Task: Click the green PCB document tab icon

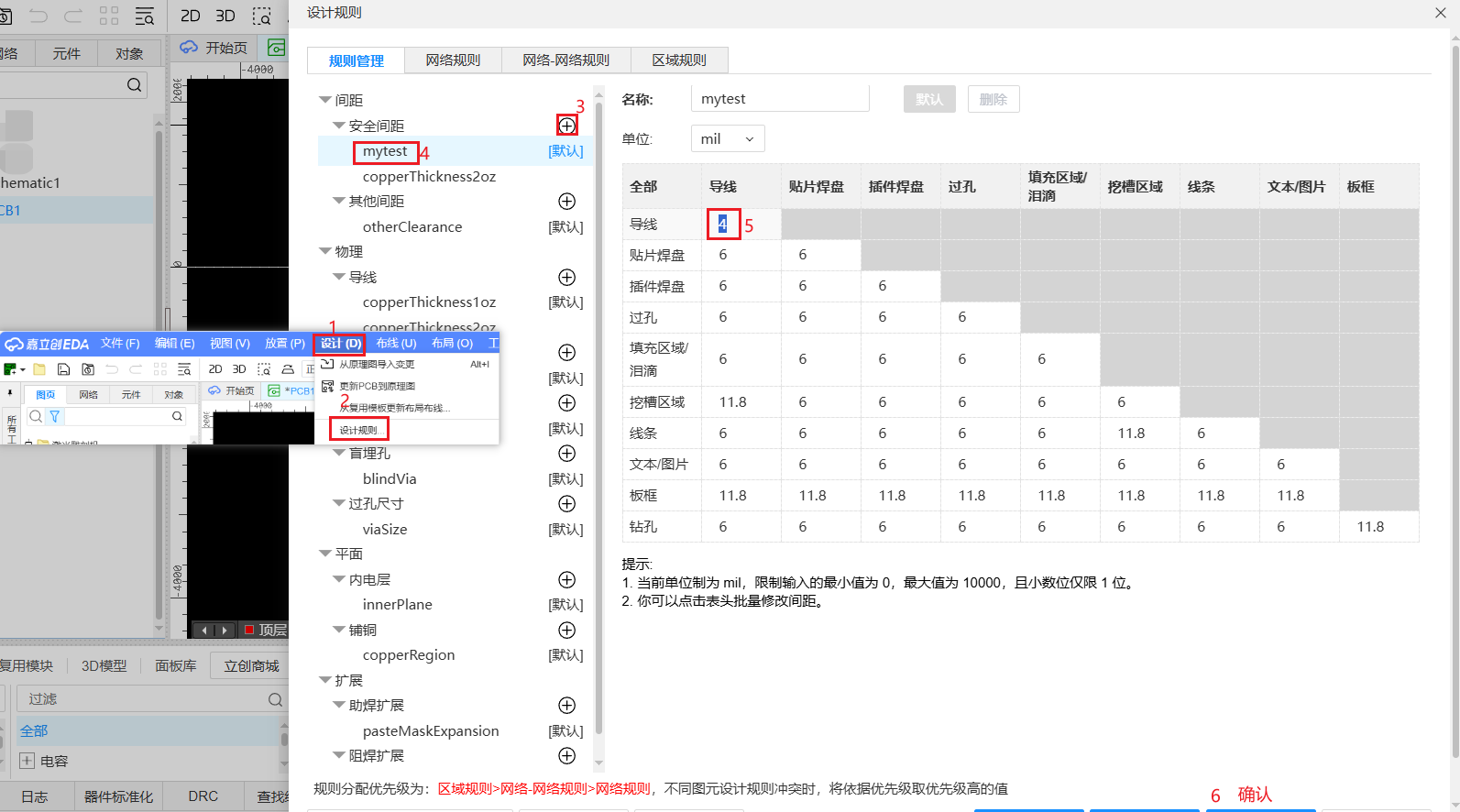Action: (x=275, y=47)
